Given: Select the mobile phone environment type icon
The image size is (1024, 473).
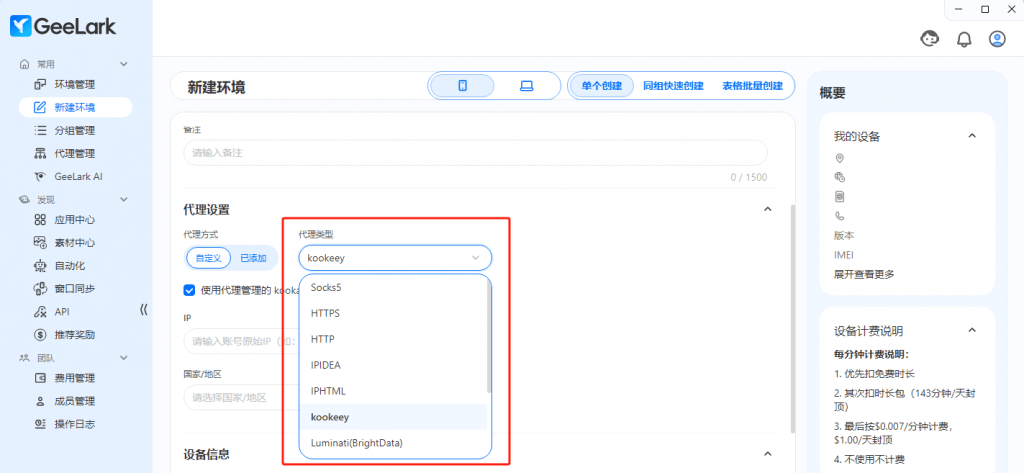Looking at the screenshot, I should coord(462,86).
